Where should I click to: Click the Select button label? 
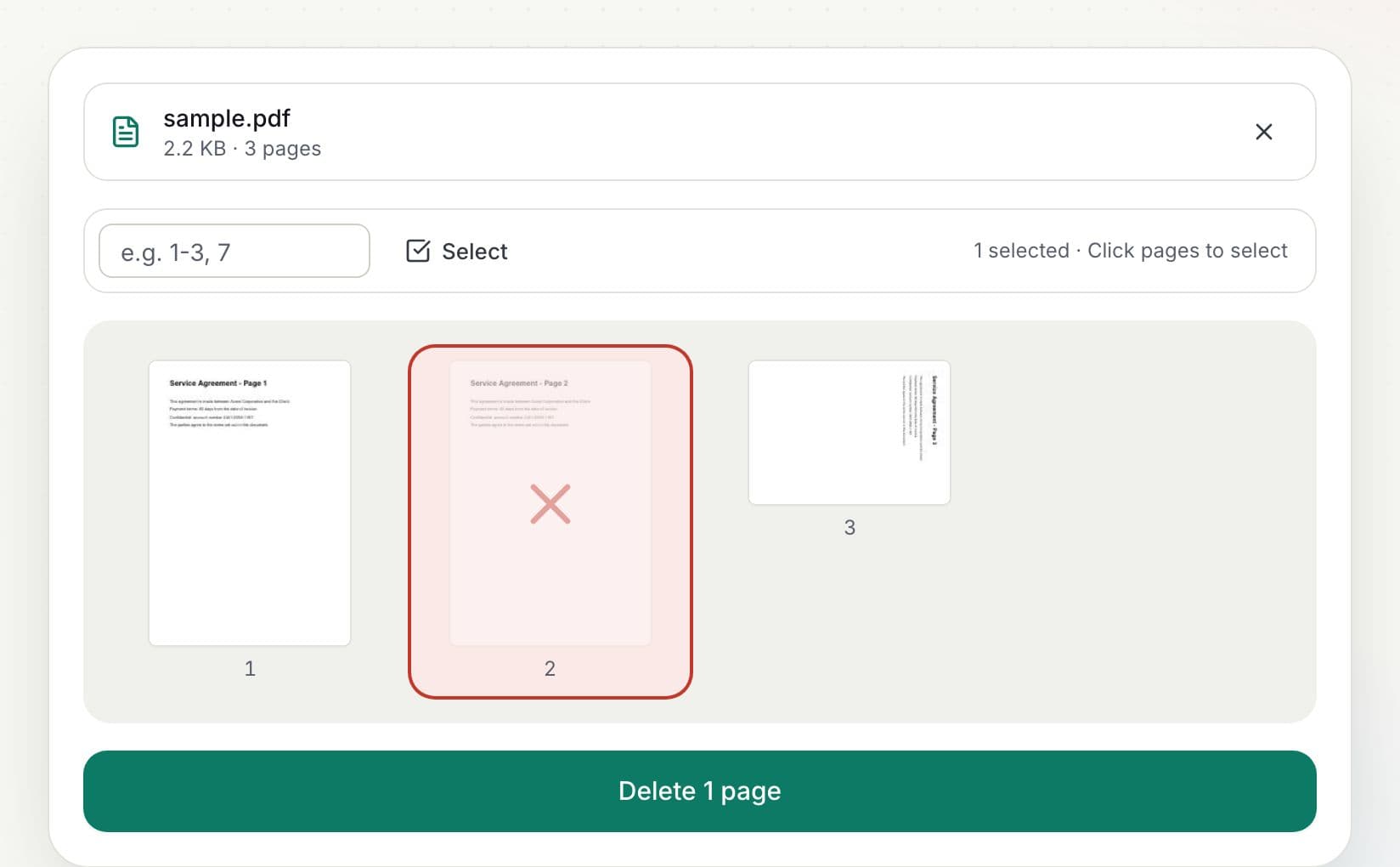474,252
